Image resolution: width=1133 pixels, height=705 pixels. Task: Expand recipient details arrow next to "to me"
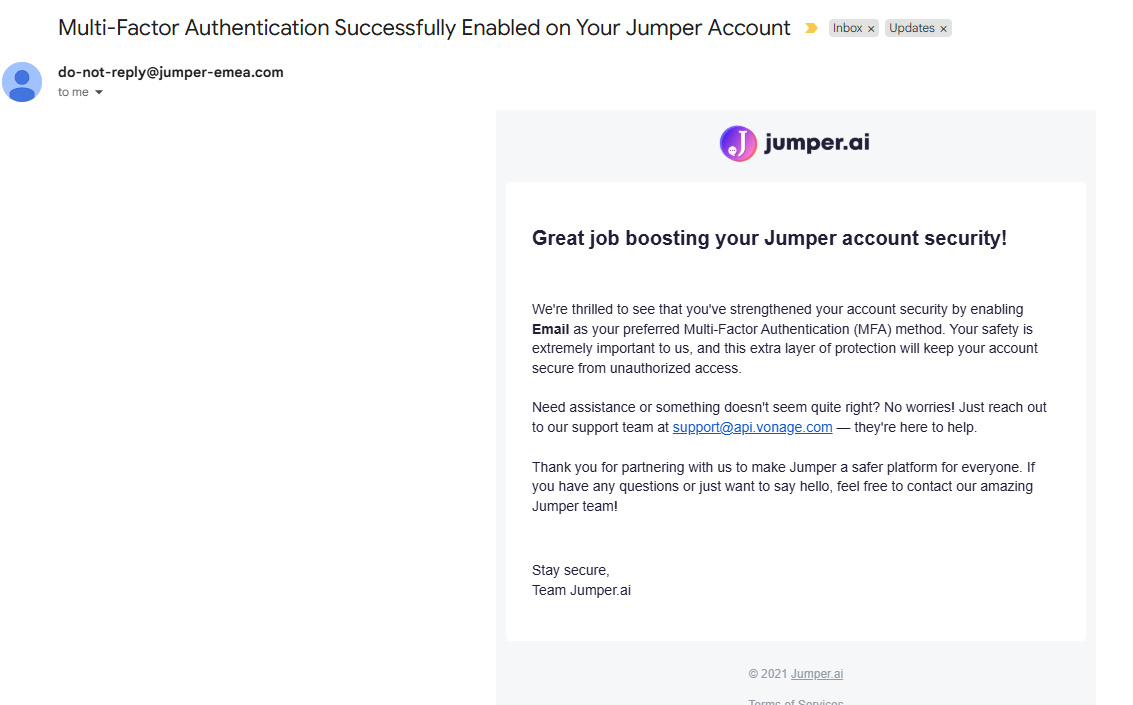click(99, 92)
